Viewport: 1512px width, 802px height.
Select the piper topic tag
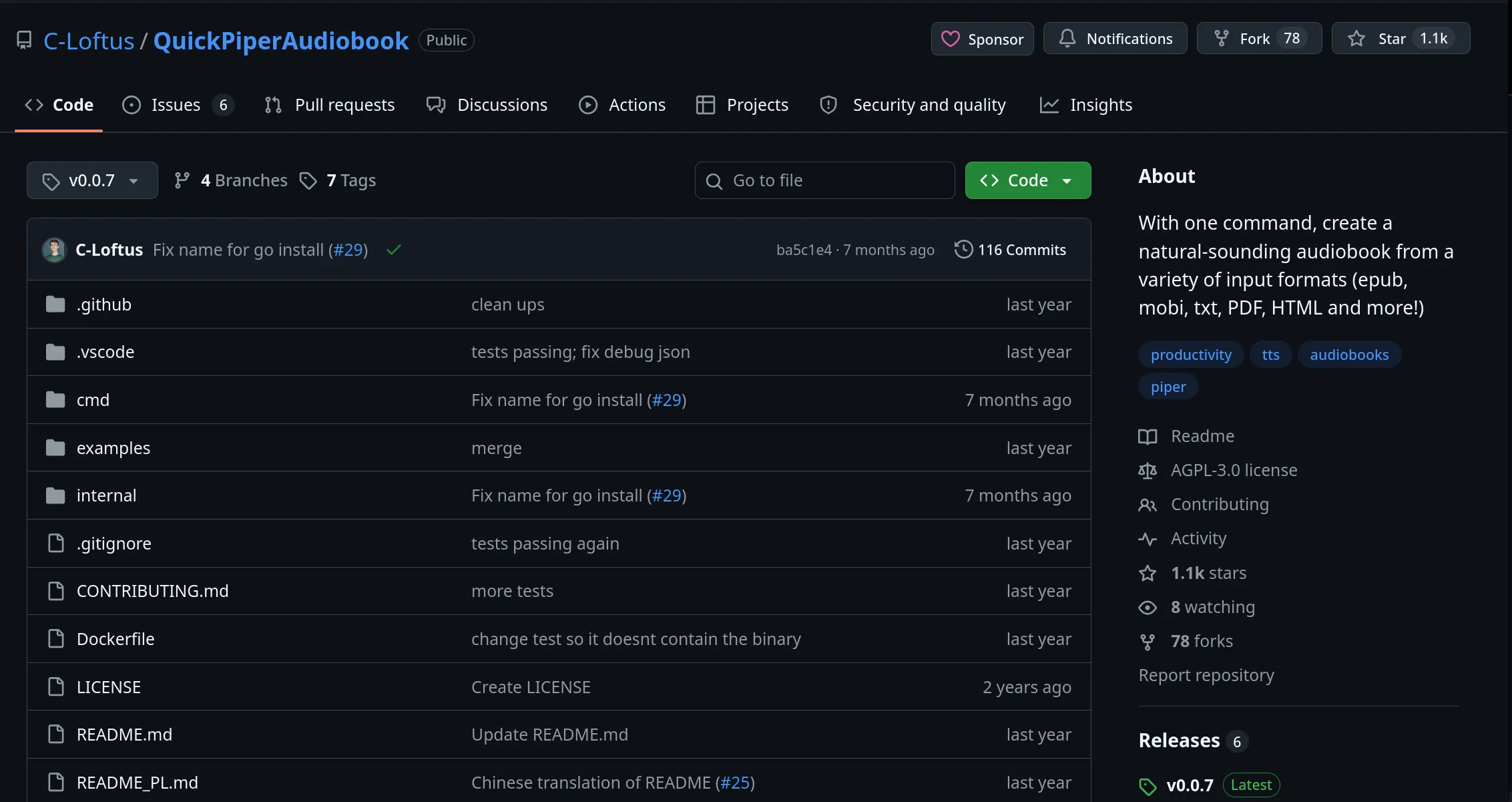point(1168,387)
